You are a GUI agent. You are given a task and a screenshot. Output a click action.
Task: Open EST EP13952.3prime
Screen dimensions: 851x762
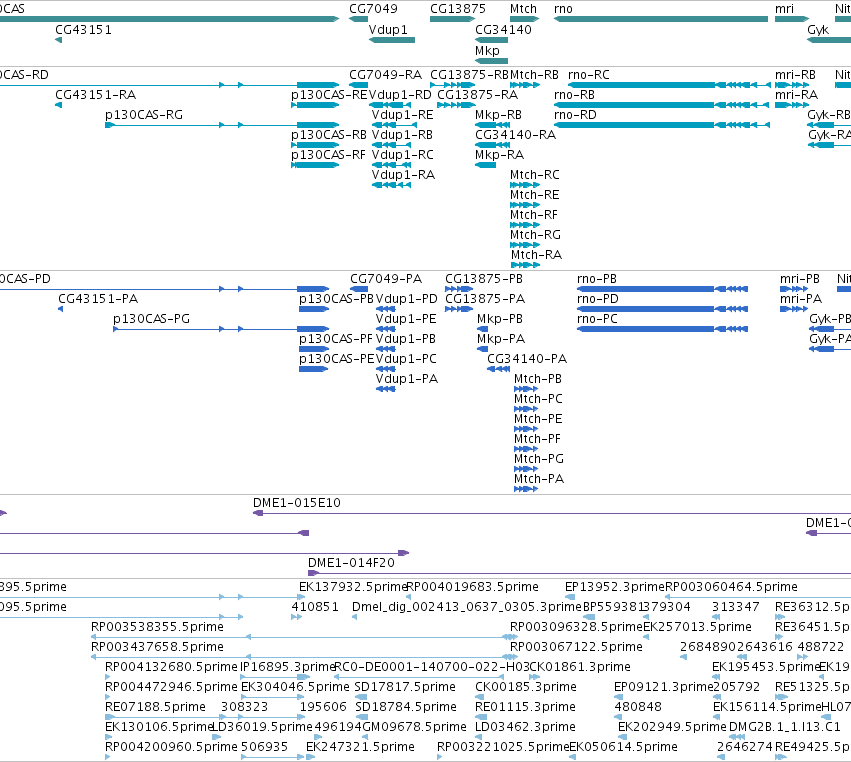570,597
